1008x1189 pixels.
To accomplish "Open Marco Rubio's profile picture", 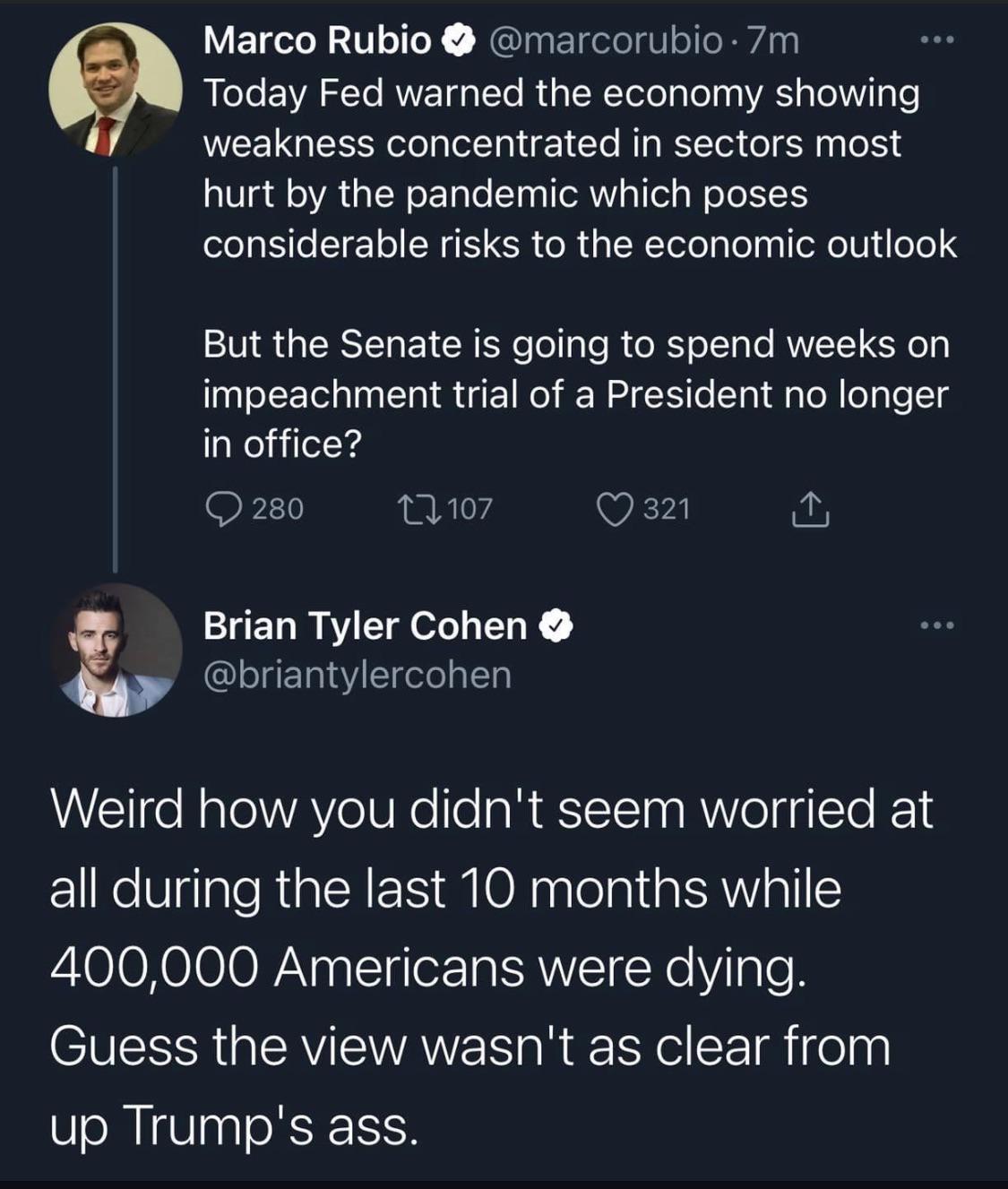I will click(115, 90).
